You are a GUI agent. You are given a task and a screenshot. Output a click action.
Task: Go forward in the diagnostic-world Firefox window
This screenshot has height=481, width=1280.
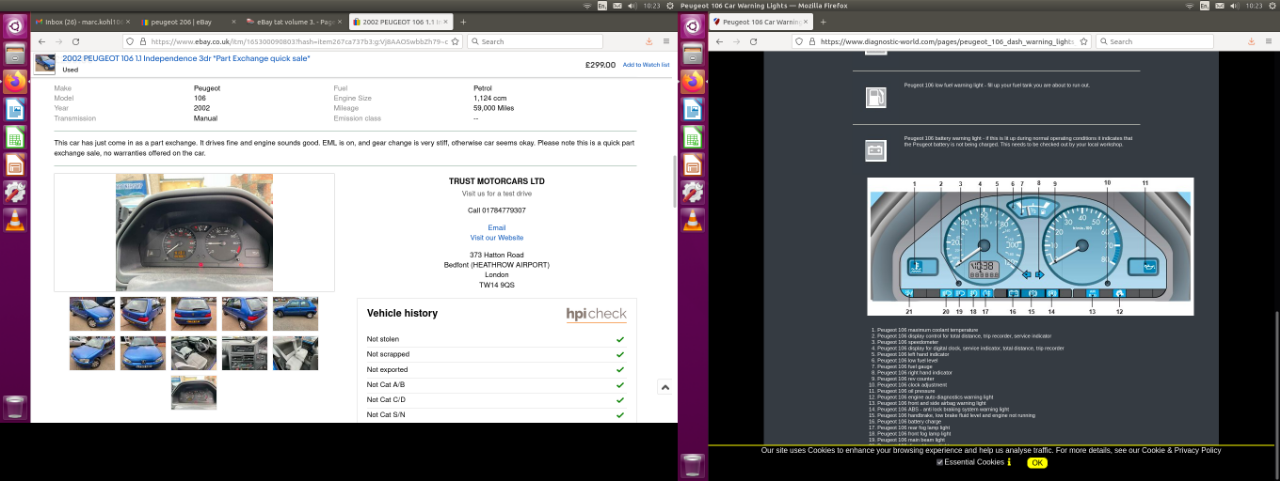pyautogui.click(x=736, y=42)
